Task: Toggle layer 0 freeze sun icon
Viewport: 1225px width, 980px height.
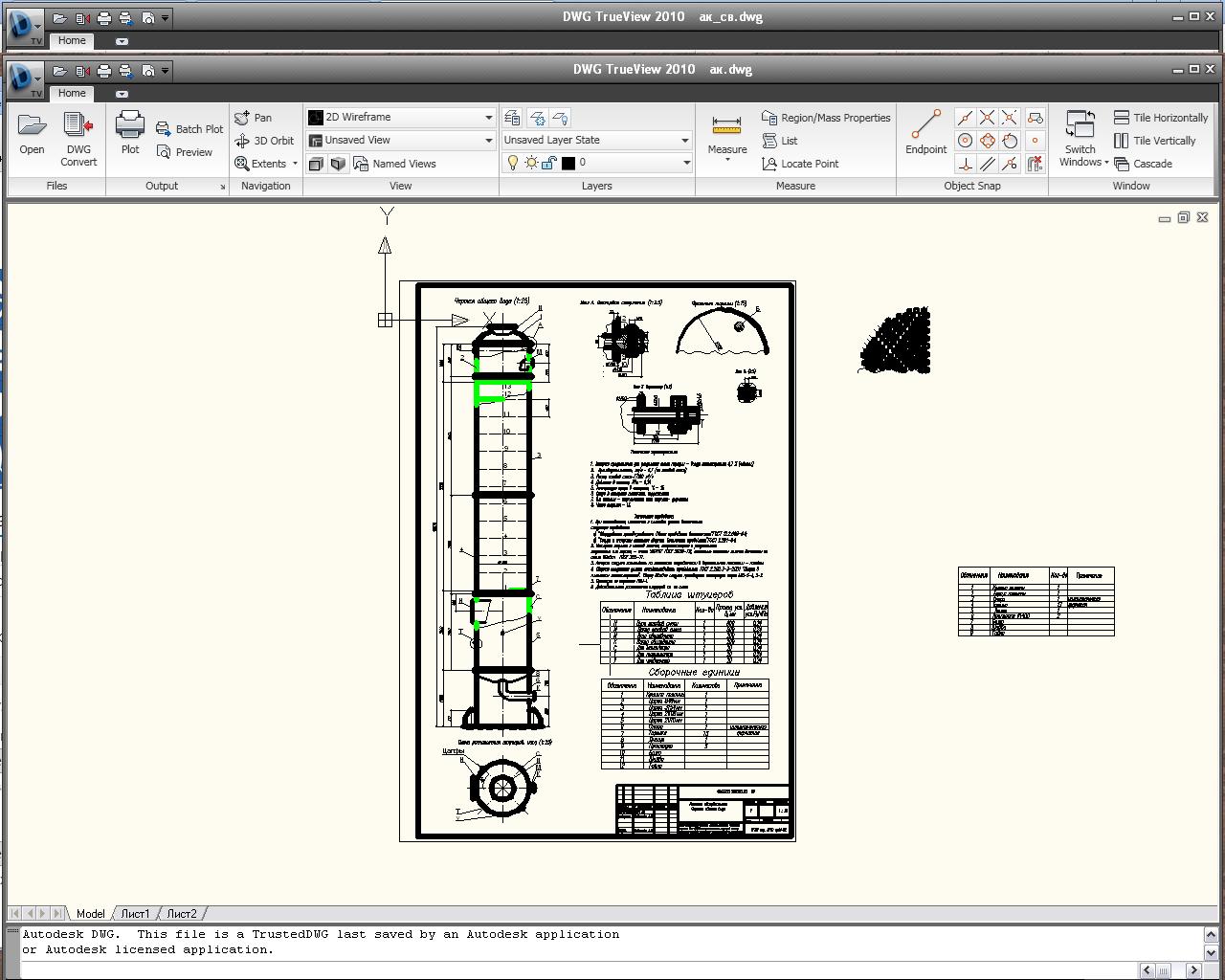Action: click(531, 163)
